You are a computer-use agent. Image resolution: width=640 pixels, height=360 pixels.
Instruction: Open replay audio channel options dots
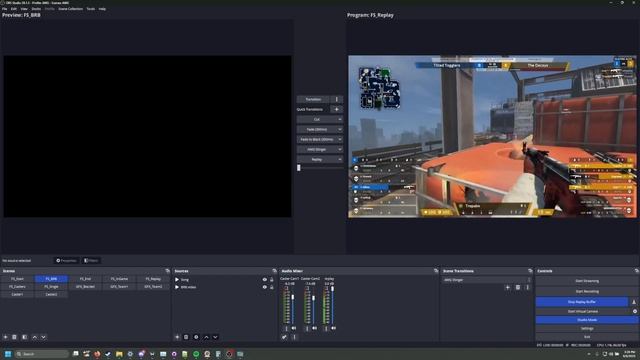point(326,328)
